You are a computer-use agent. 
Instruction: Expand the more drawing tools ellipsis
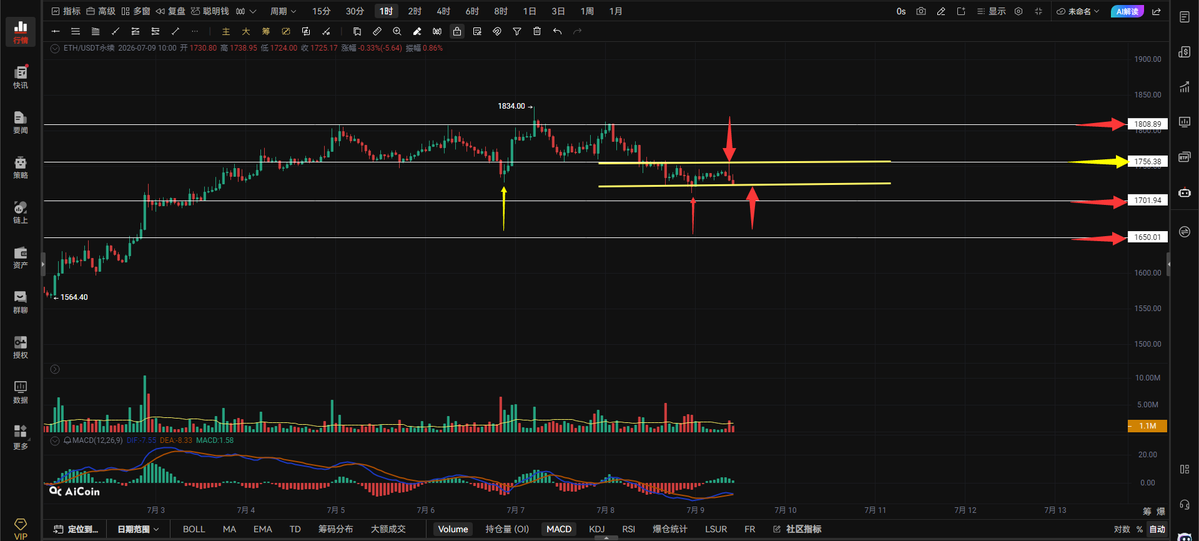(x=195, y=31)
